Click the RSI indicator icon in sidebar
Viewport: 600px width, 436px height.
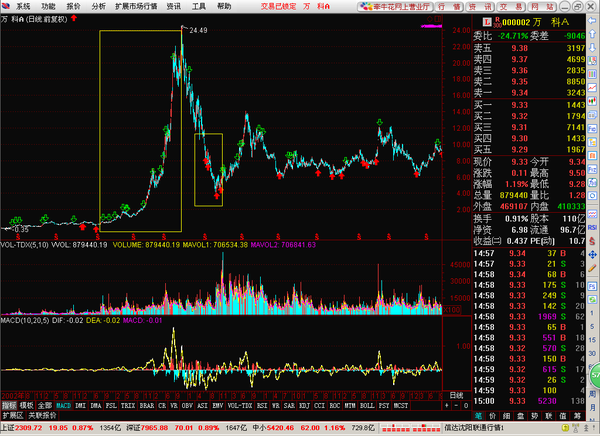point(592,227)
